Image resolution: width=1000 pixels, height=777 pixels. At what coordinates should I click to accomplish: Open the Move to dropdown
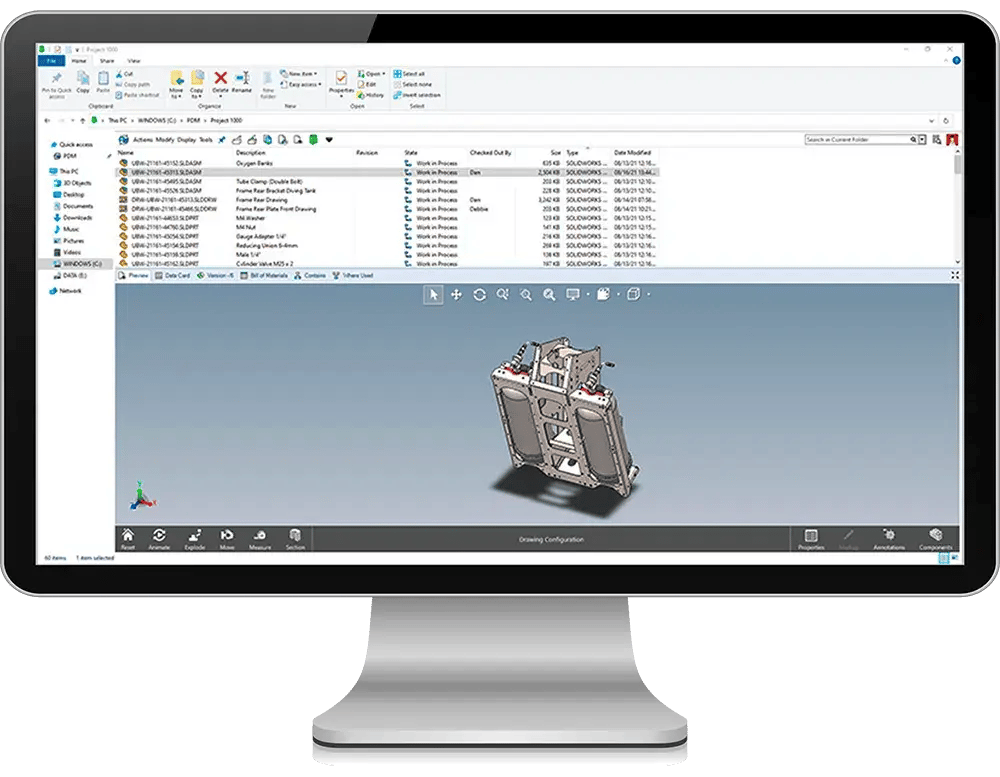click(x=176, y=84)
